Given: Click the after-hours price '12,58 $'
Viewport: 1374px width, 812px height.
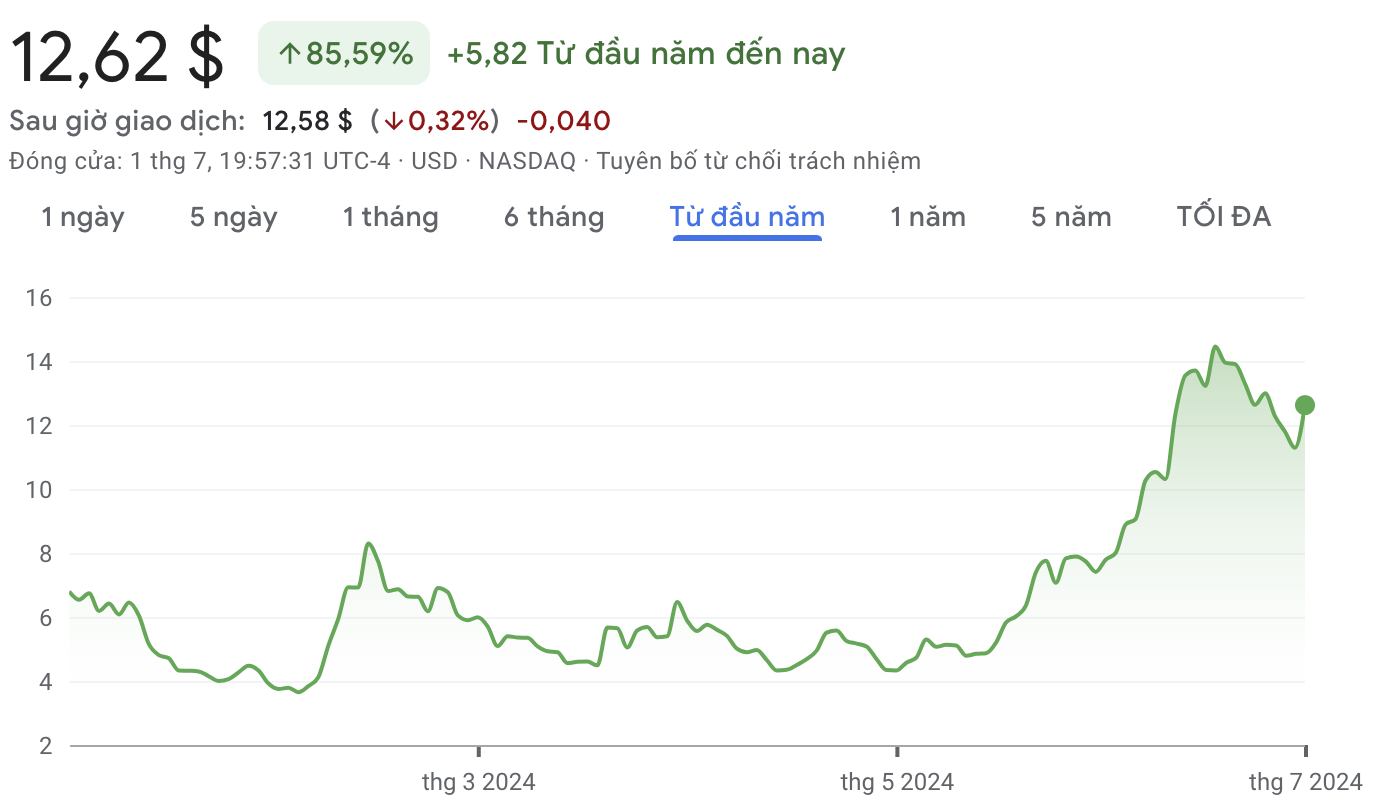Looking at the screenshot, I should 308,122.
